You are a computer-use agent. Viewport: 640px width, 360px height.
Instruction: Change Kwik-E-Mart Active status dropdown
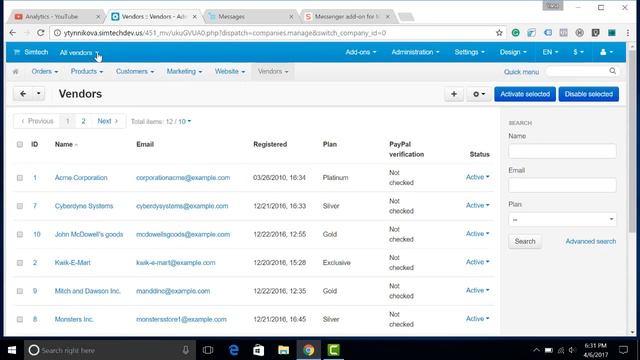click(x=478, y=262)
